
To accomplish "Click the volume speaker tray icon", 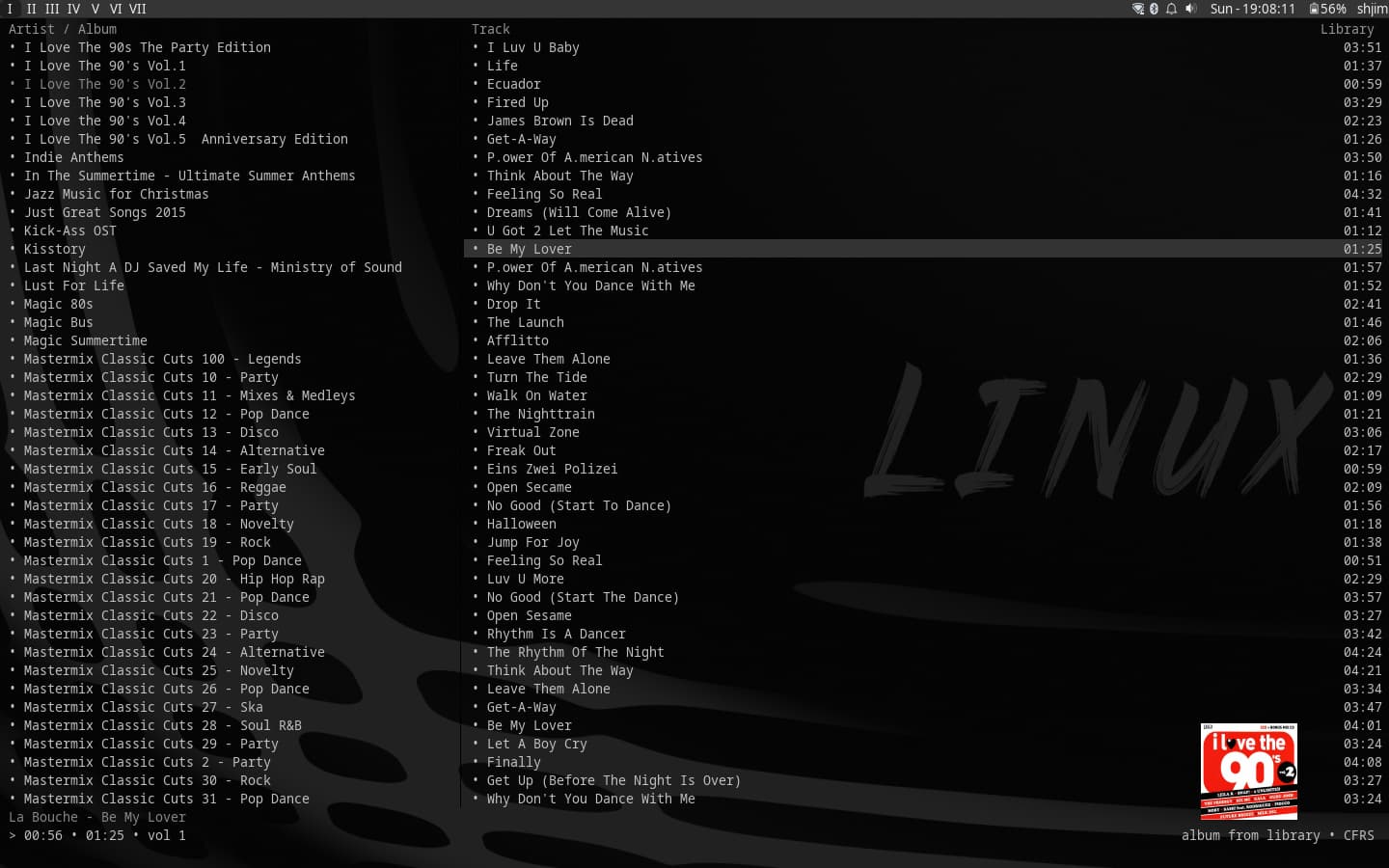I will pyautogui.click(x=1190, y=9).
